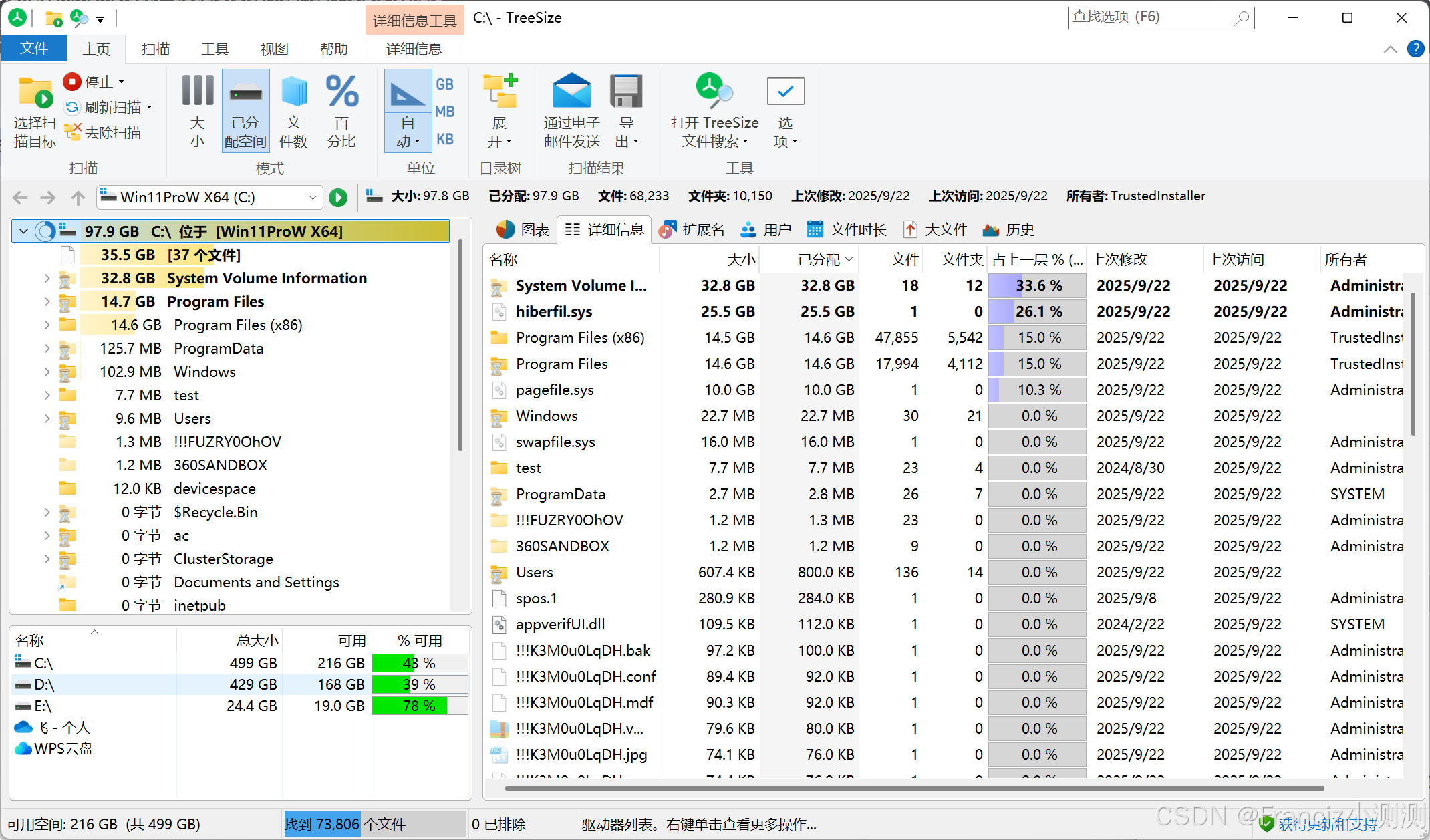Set unit to GB
Viewport: 1430px width, 840px height.
pos(444,84)
